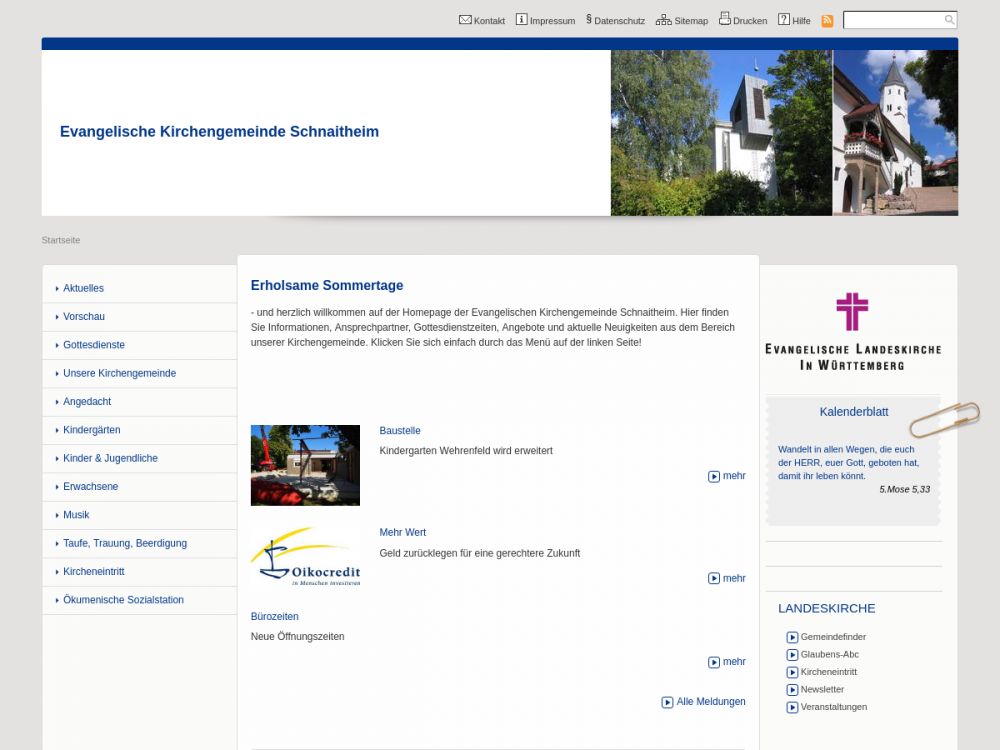Image resolution: width=1000 pixels, height=750 pixels.
Task: Open the Baustelle article link
Action: 400,431
